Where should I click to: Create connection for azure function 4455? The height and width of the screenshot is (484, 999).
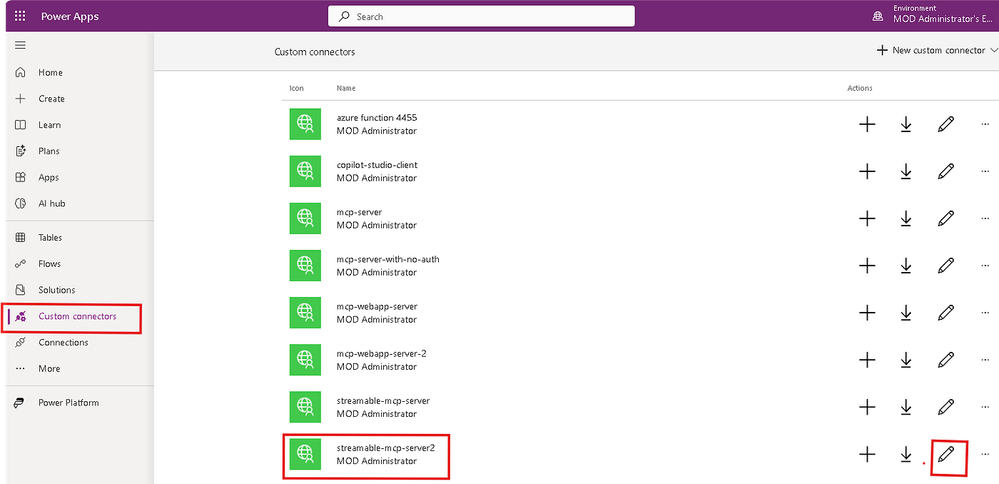pos(866,124)
